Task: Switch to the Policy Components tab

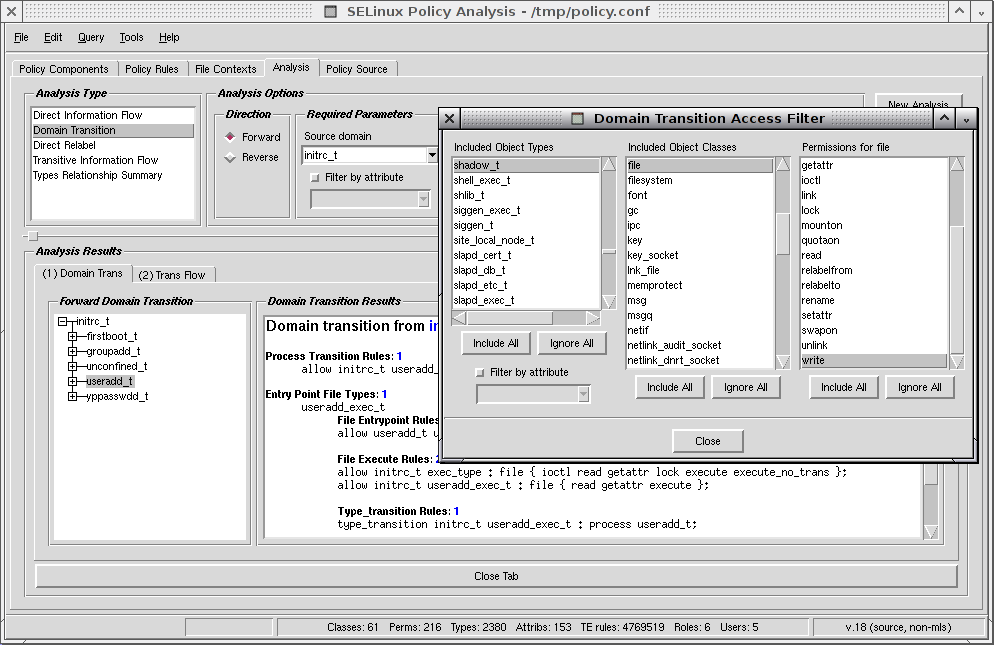Action: 63,69
